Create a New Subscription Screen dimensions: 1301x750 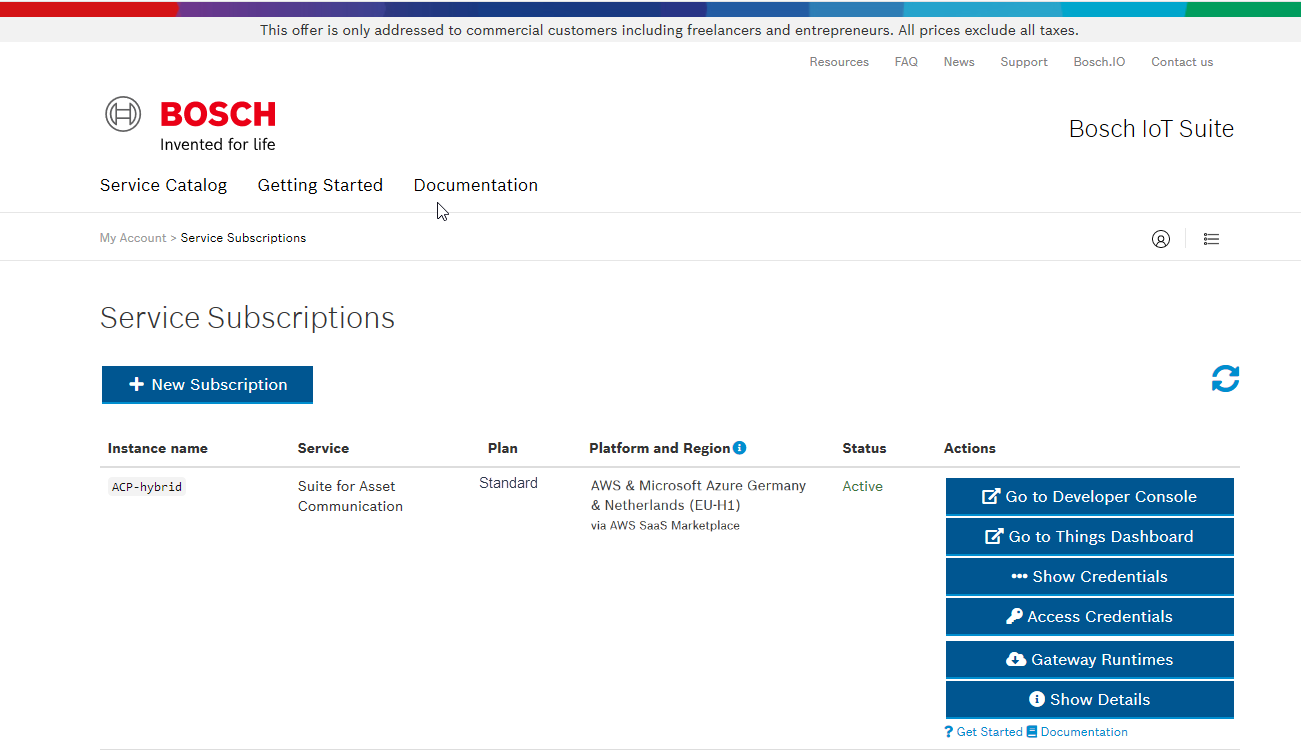[207, 385]
